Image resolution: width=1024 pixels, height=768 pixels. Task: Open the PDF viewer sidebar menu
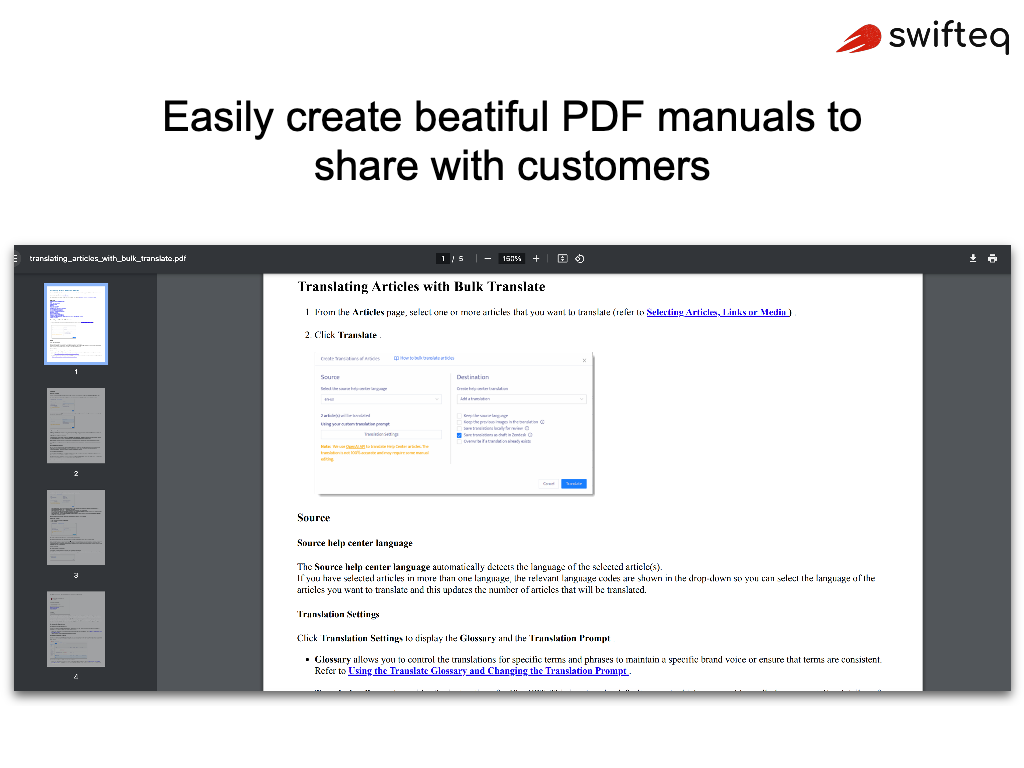[x=14, y=258]
